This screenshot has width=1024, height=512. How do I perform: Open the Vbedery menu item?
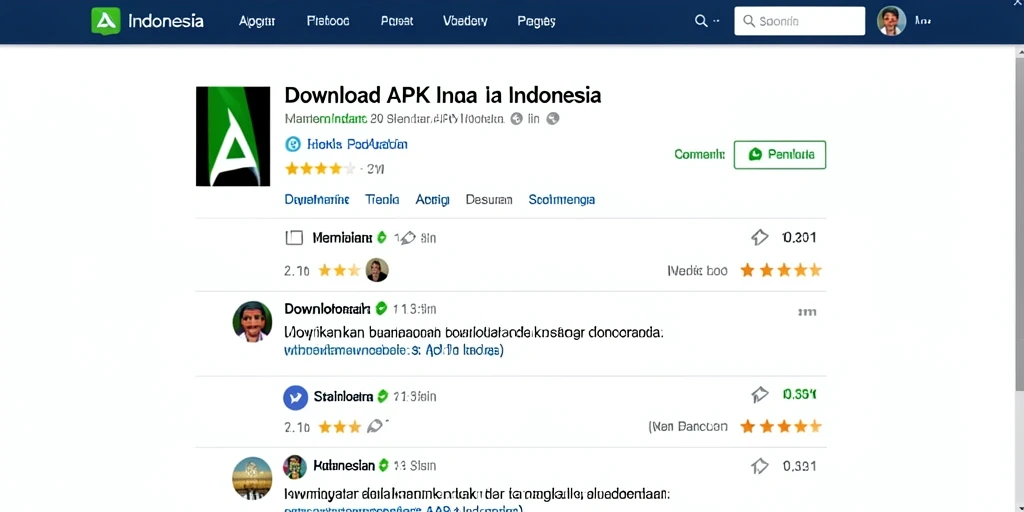(x=465, y=21)
